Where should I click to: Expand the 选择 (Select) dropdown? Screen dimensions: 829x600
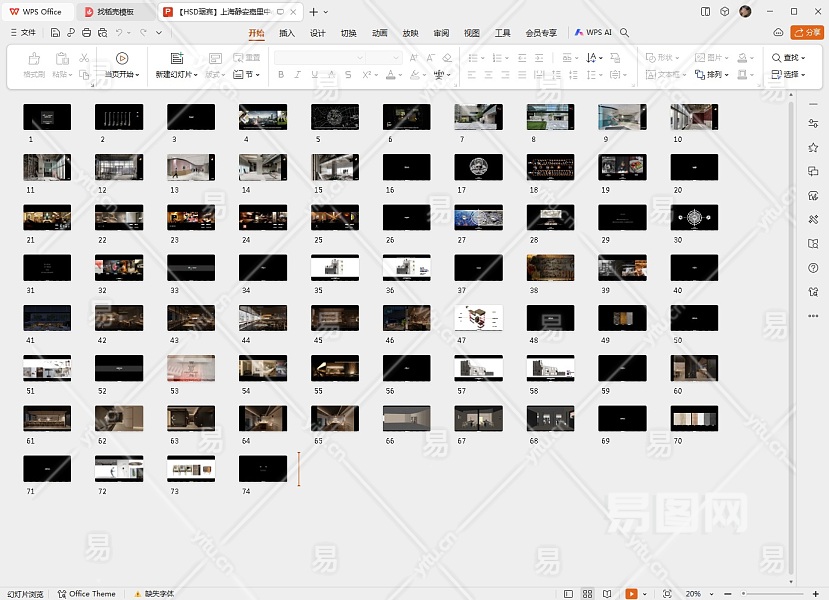pyautogui.click(x=789, y=74)
